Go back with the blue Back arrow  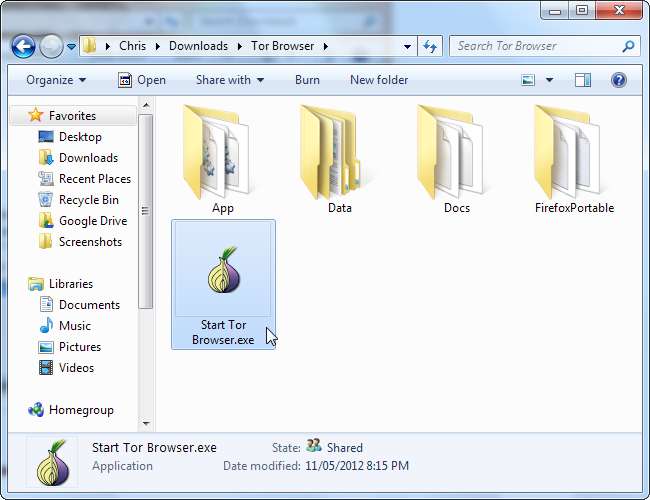23,46
